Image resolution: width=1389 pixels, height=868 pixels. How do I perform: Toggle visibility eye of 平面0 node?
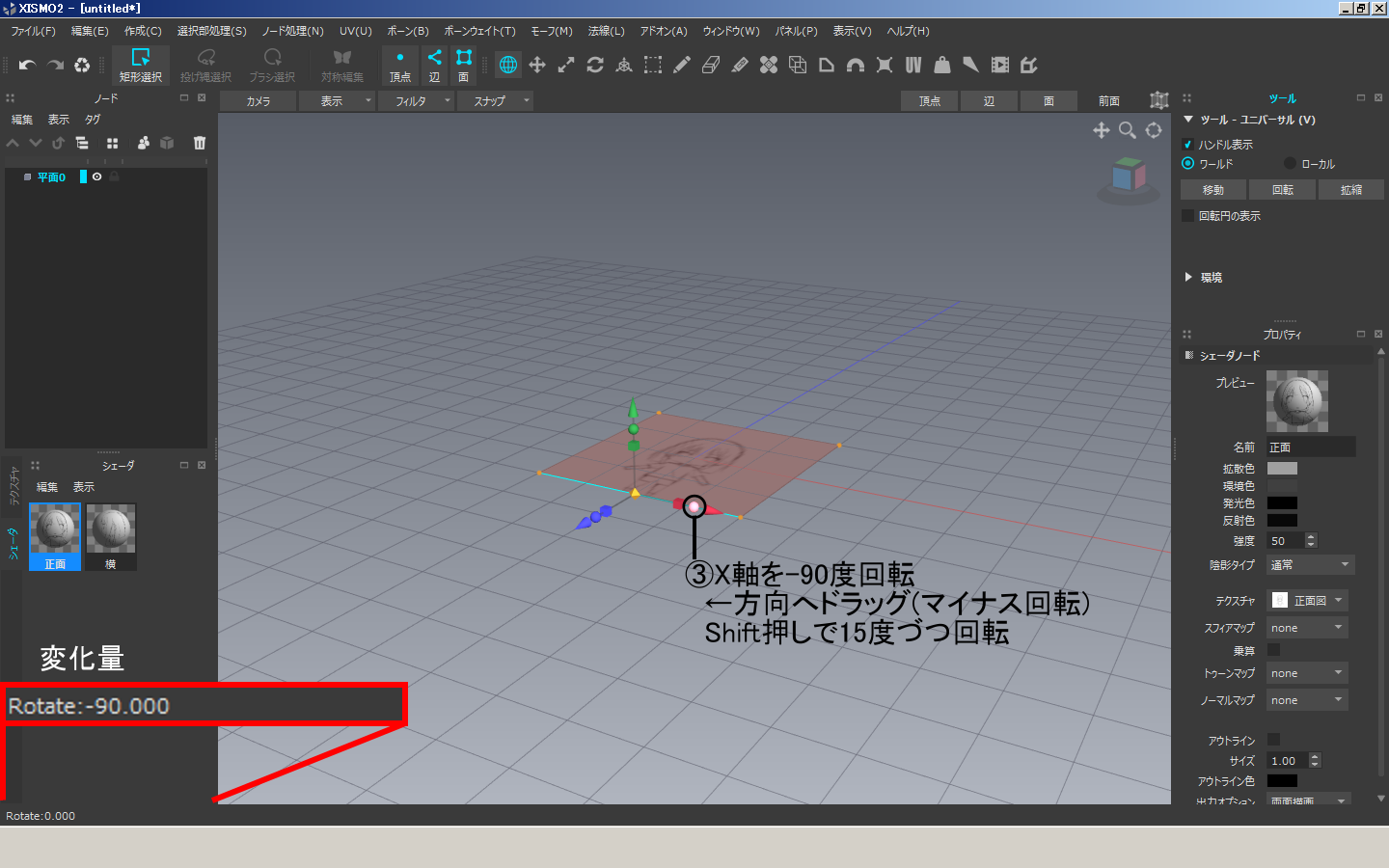click(x=96, y=176)
